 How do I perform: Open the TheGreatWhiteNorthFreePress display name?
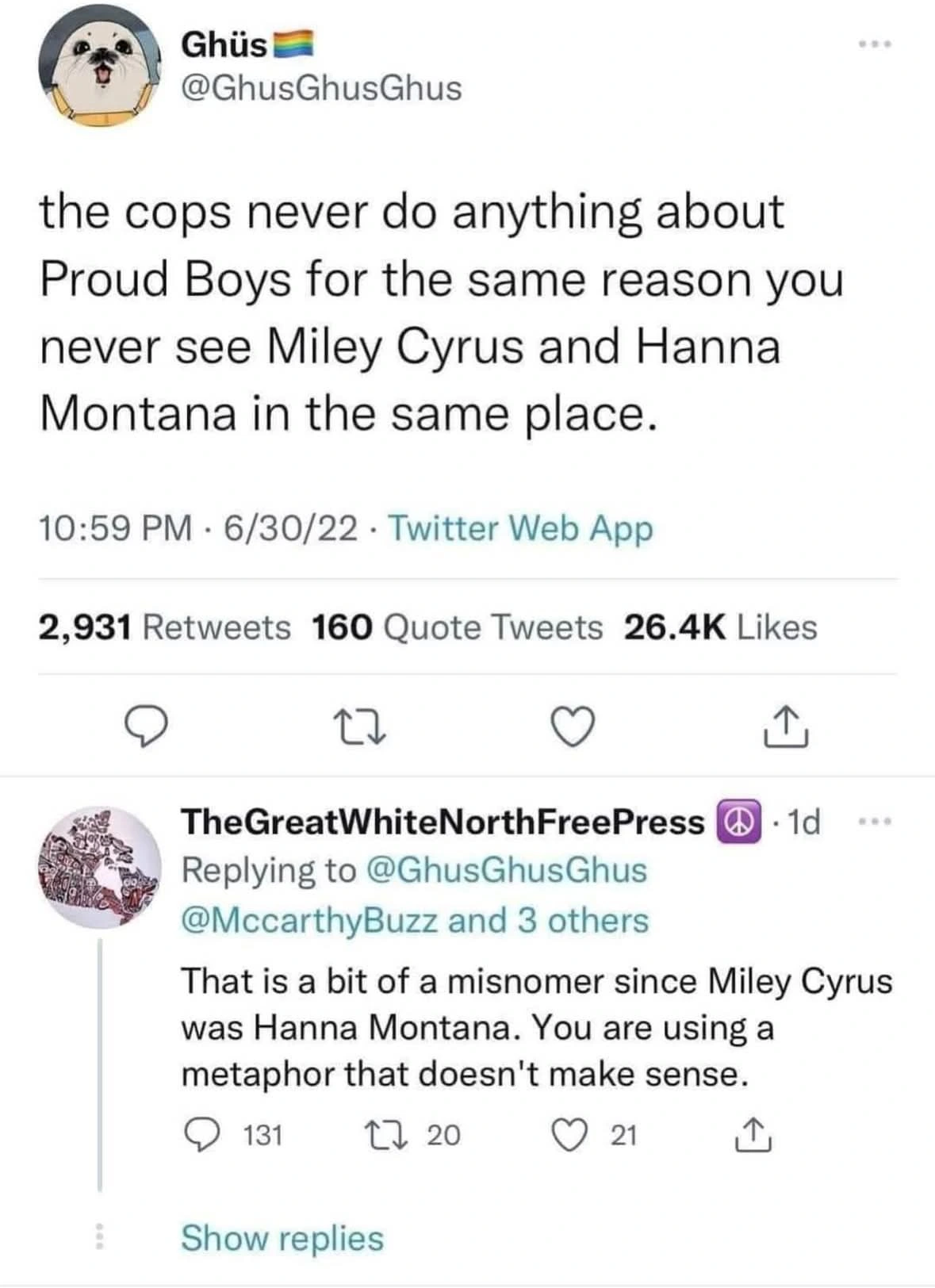tap(443, 822)
